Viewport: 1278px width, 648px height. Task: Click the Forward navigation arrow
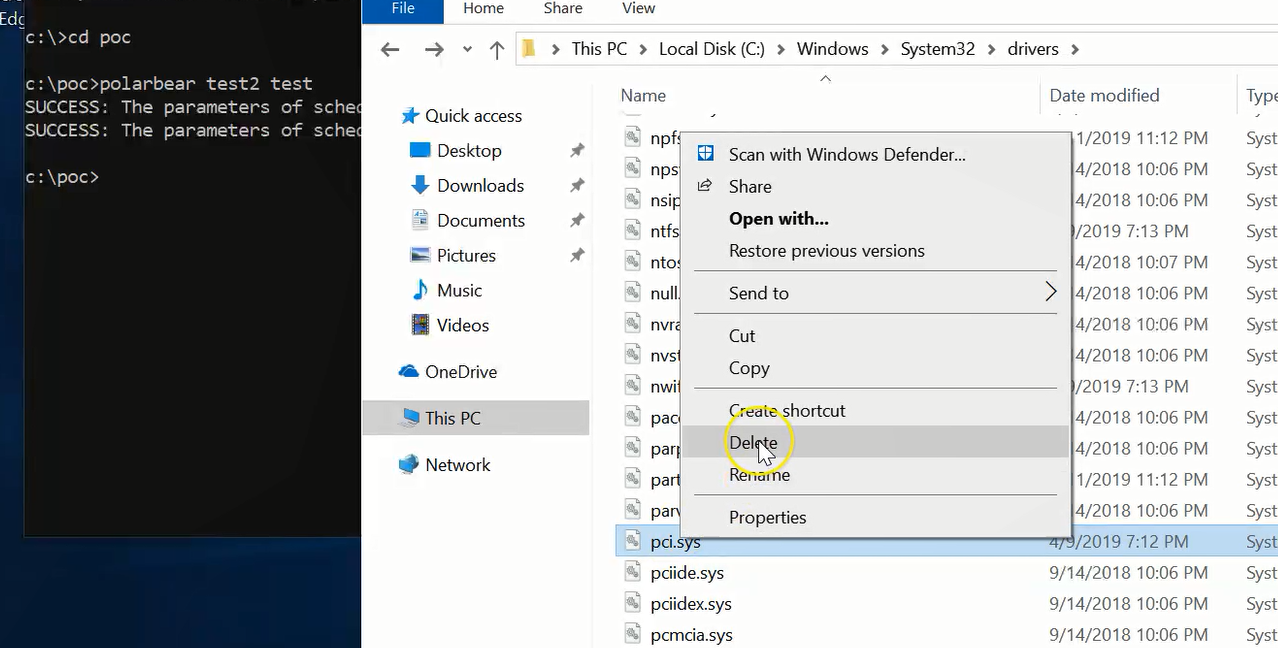434,49
